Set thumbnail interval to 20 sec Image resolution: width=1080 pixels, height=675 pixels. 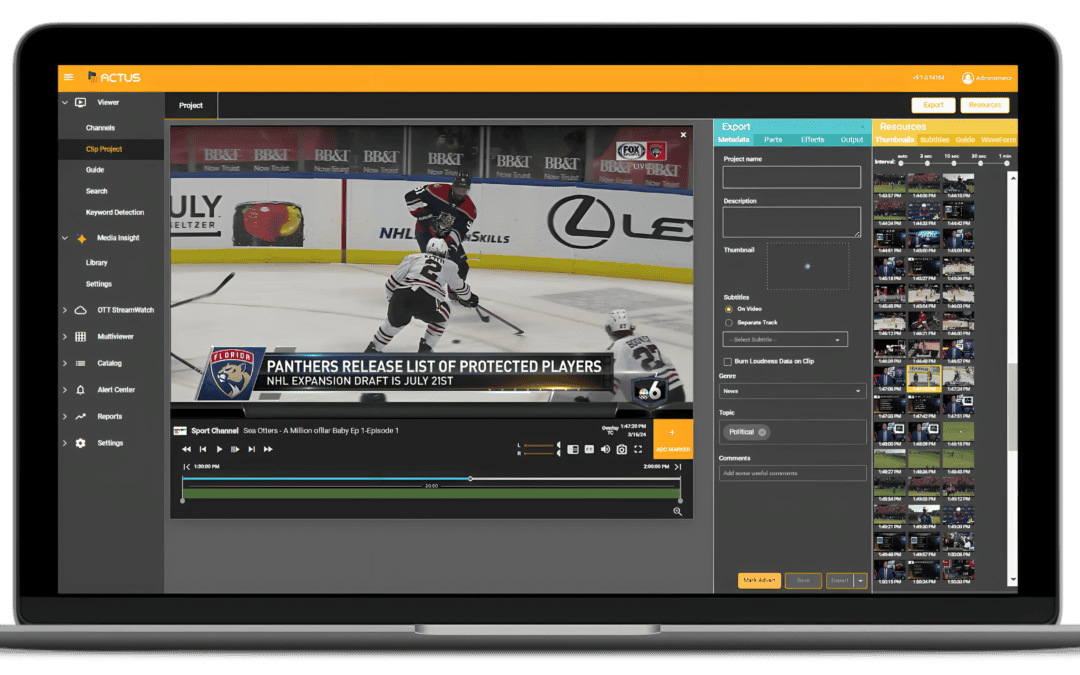click(x=980, y=163)
